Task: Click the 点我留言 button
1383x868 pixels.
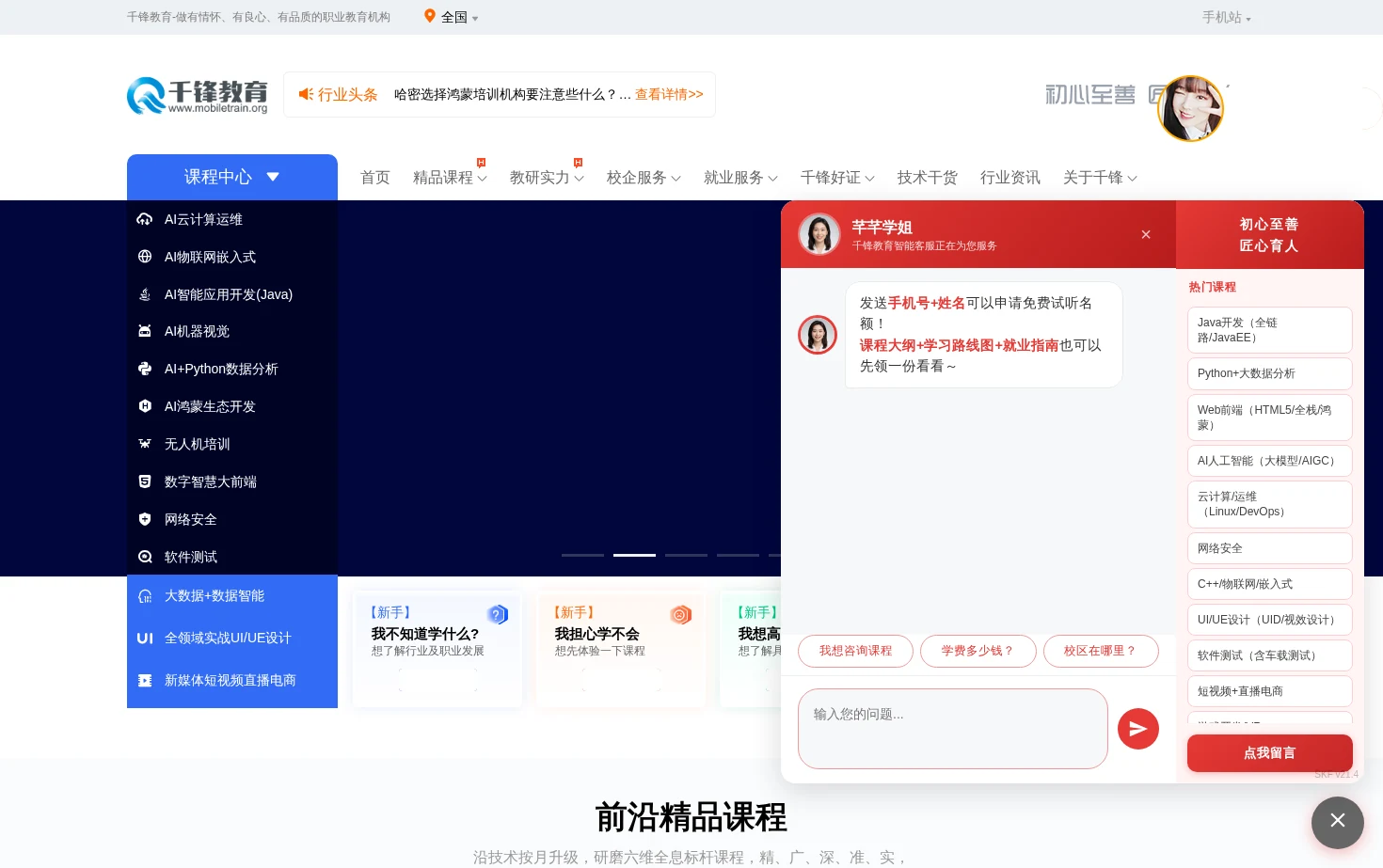Action: (1270, 753)
